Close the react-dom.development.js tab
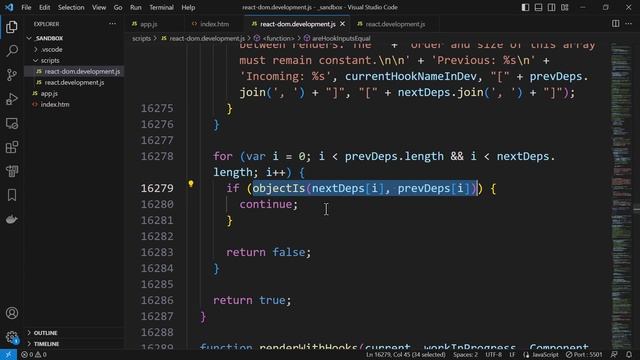Viewport: 640px width, 360px height. (342, 24)
